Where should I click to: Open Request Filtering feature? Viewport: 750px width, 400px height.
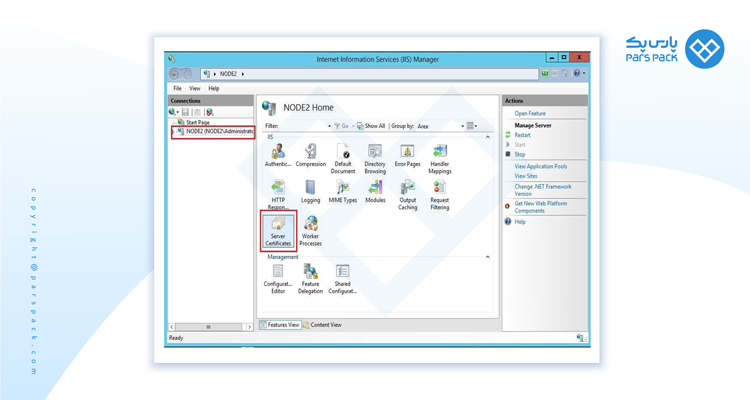(x=440, y=195)
